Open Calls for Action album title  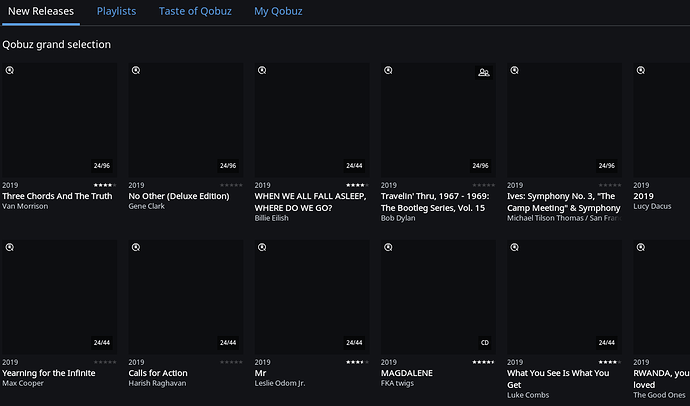(x=158, y=373)
